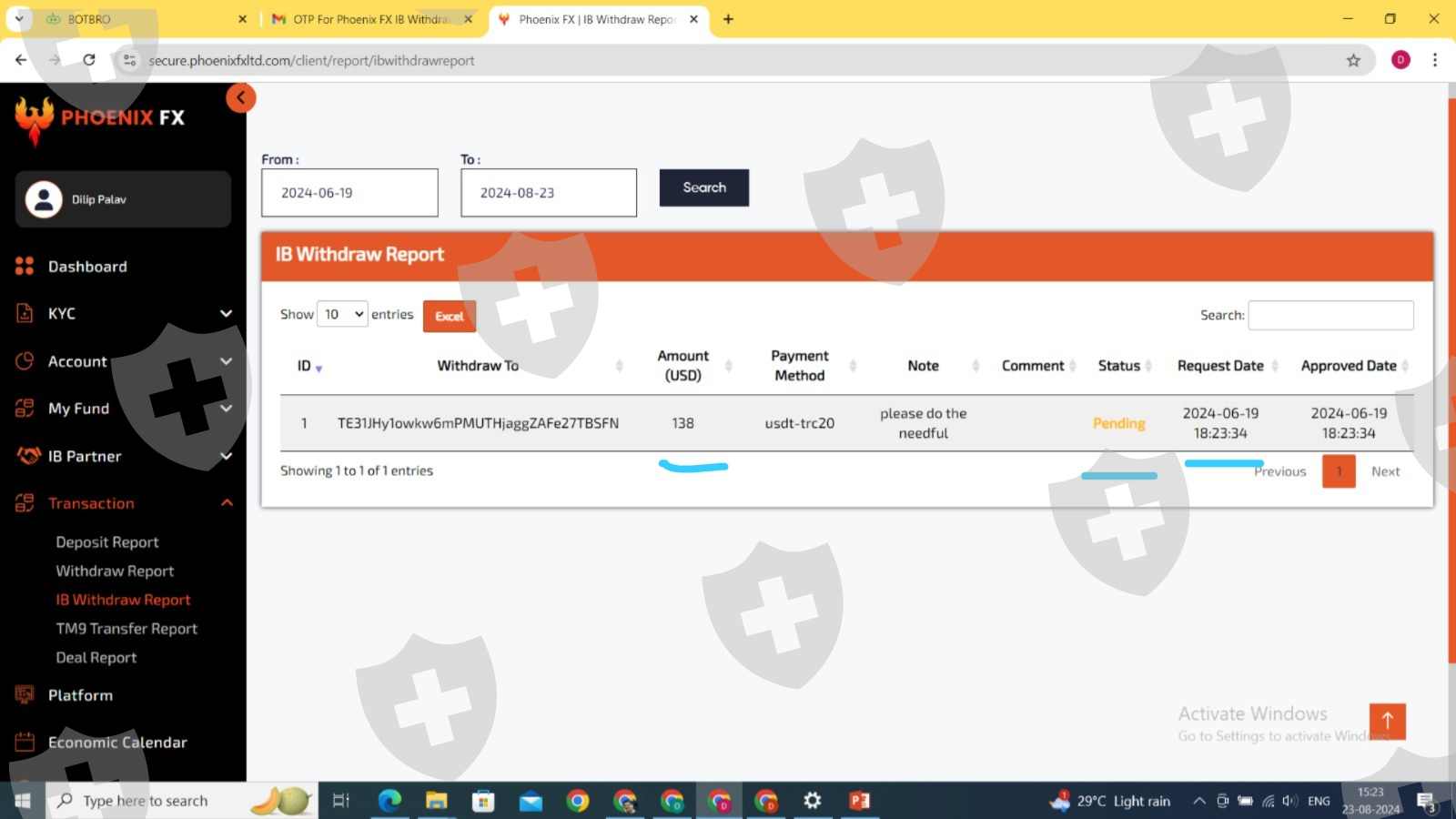Image resolution: width=1456 pixels, height=819 pixels.
Task: Open Withdraw Report in the sidebar
Action: (115, 571)
